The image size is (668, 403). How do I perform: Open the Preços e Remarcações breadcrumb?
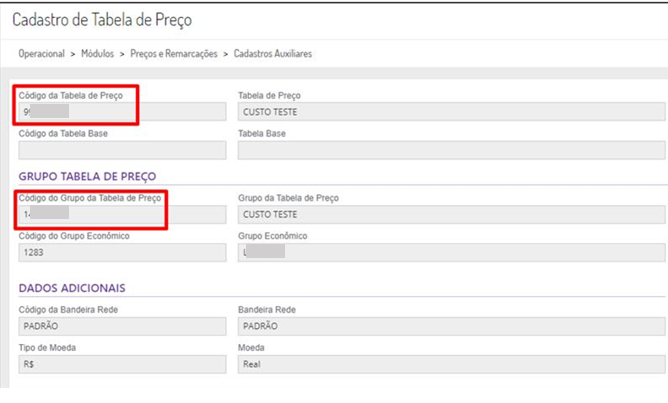(173, 54)
